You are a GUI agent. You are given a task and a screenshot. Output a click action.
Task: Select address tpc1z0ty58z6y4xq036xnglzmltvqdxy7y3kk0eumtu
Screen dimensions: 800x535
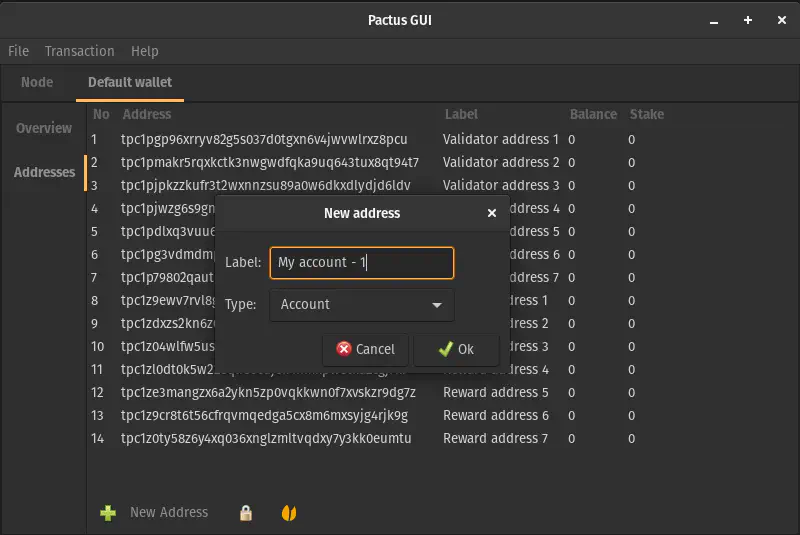pos(266,438)
